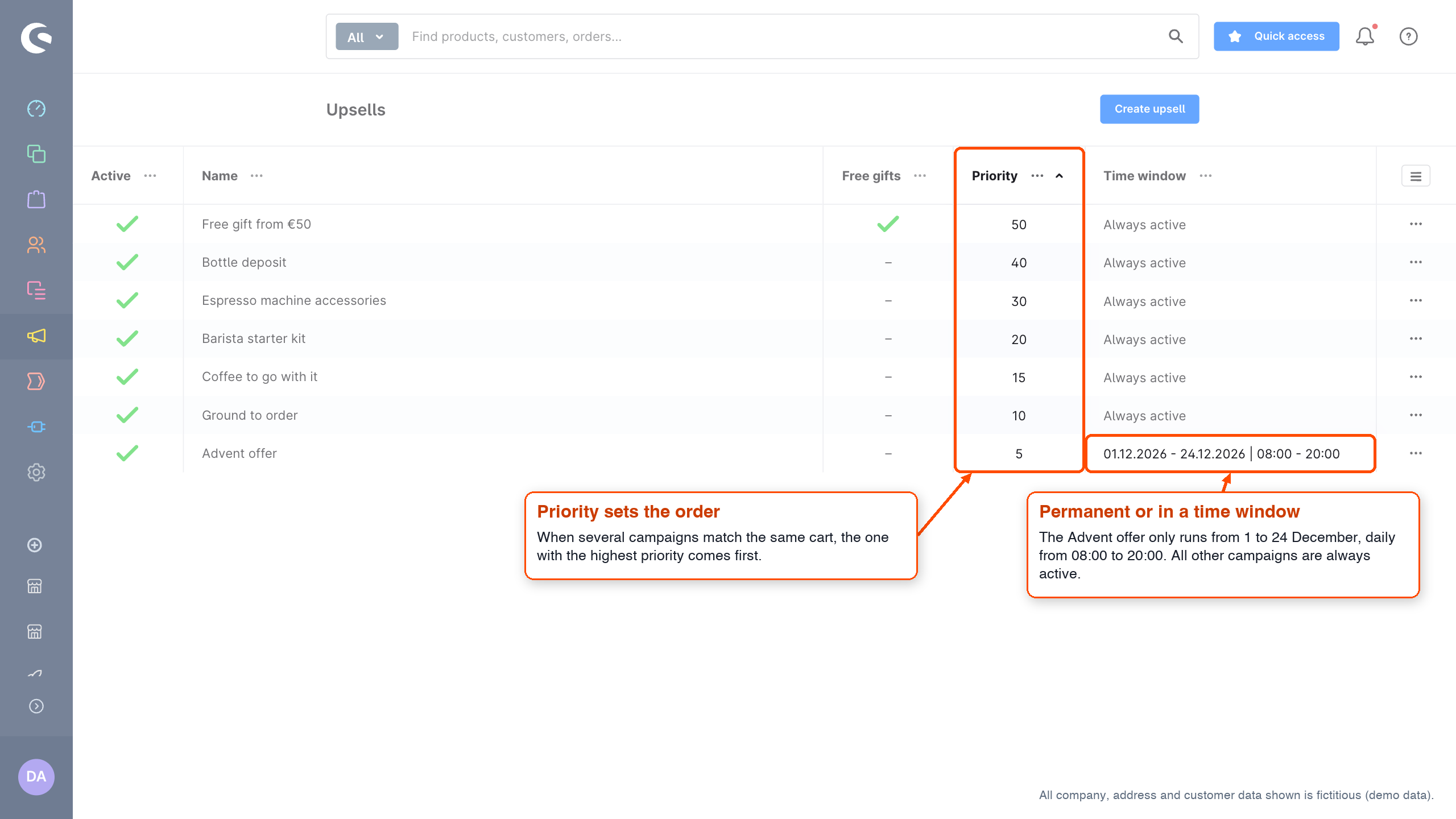The image size is (1456, 819).
Task: Open the Settings gear icon
Action: 36,472
